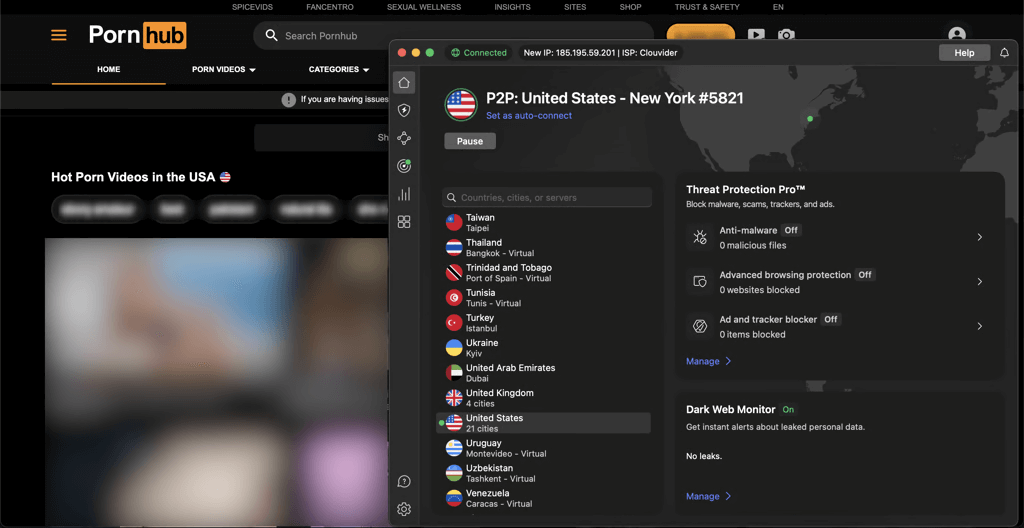
Task: Toggle the Dark Web Monitor On badge
Action: (x=788, y=410)
